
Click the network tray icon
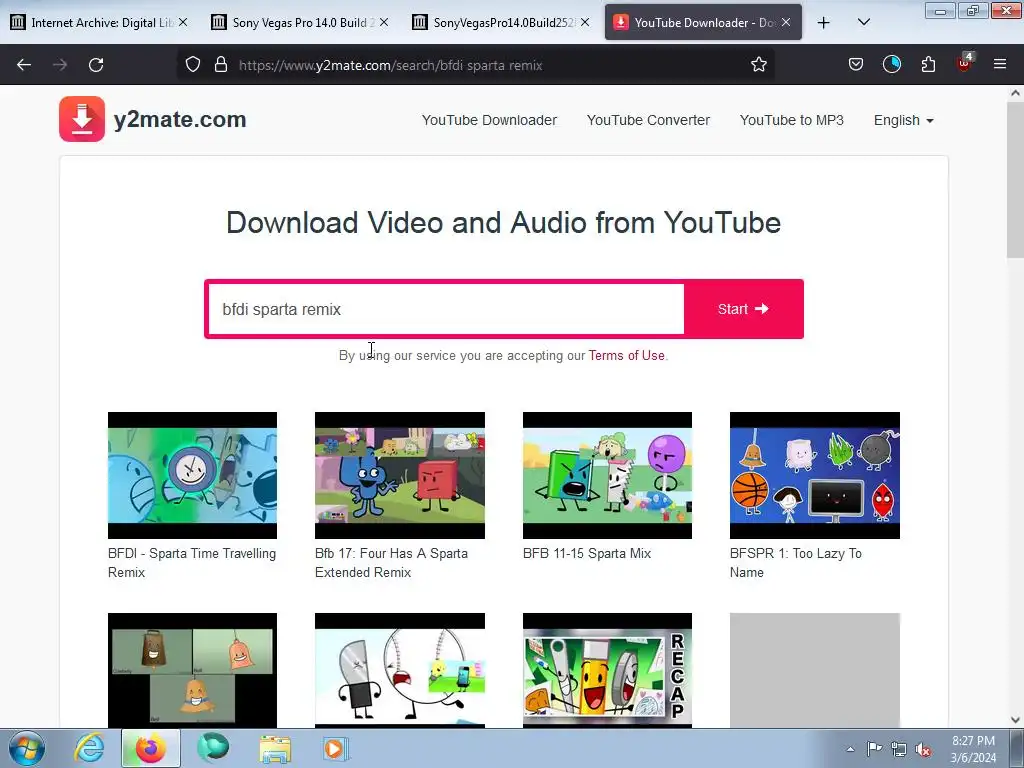tap(899, 749)
